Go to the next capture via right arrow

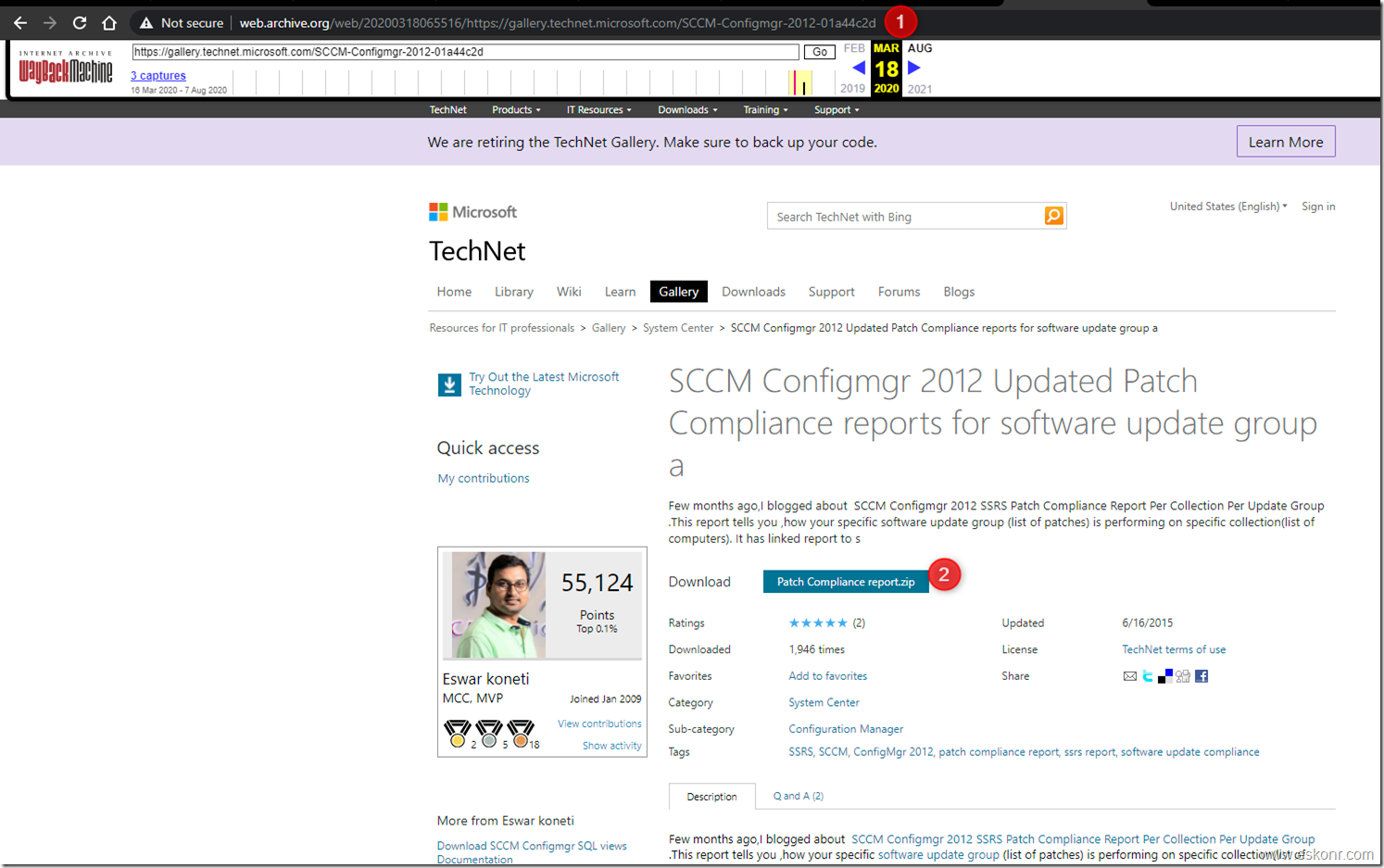tap(913, 67)
